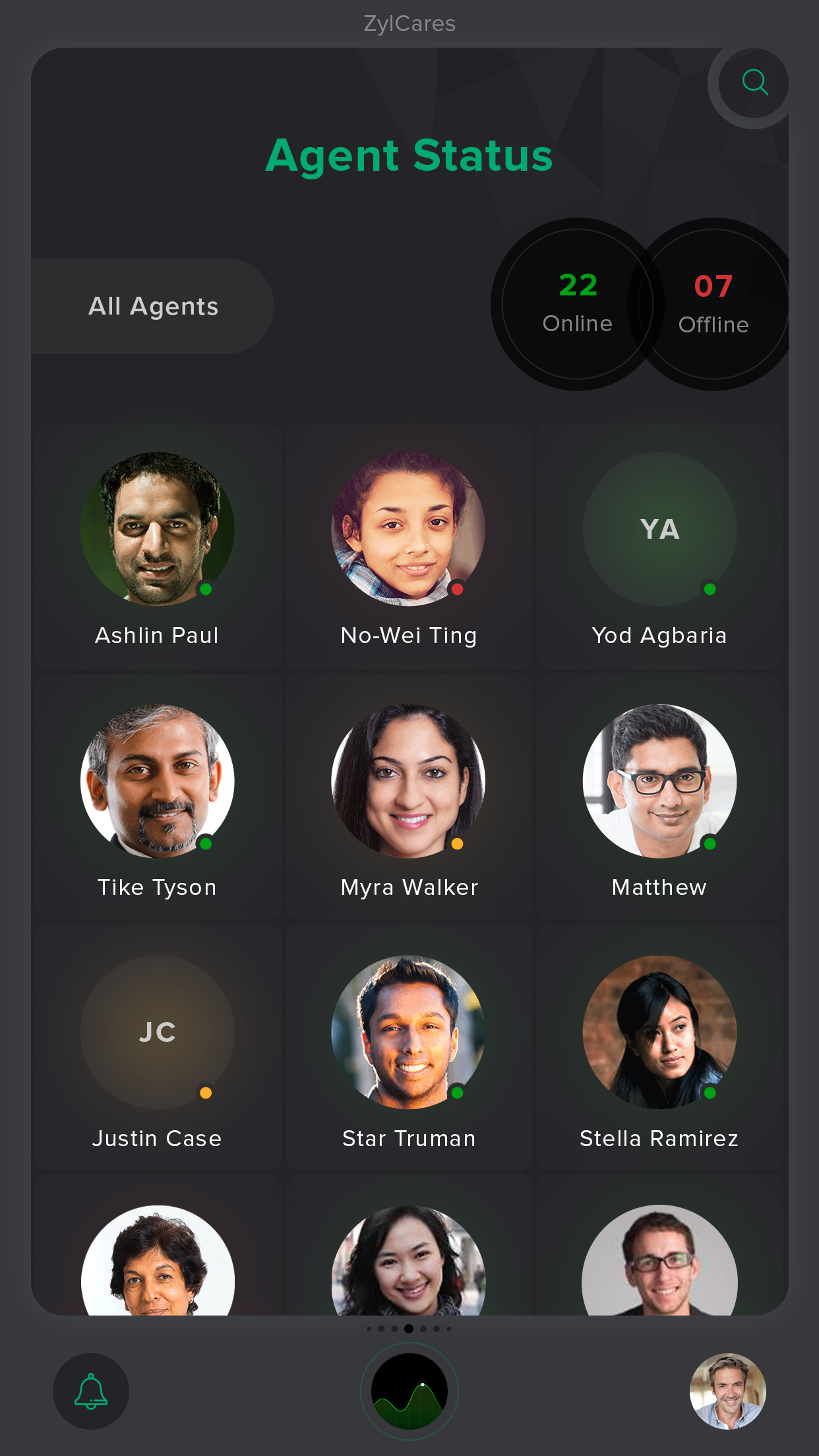Click Myra Walker's orange status dot

point(457,843)
